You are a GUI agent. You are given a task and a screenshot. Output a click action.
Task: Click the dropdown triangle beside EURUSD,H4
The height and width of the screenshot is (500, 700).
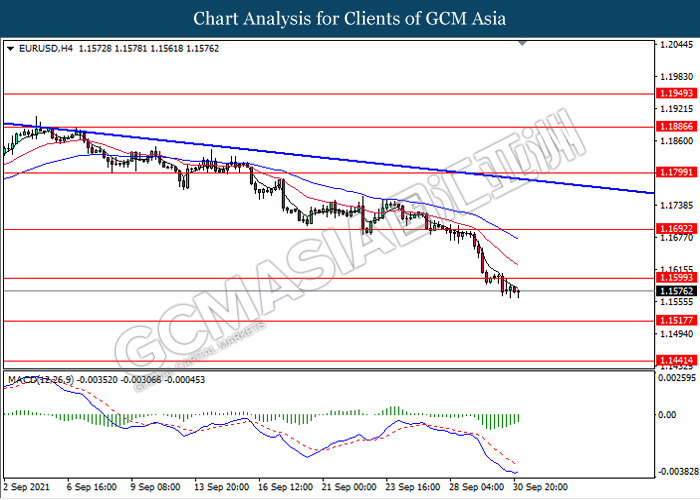(11, 49)
